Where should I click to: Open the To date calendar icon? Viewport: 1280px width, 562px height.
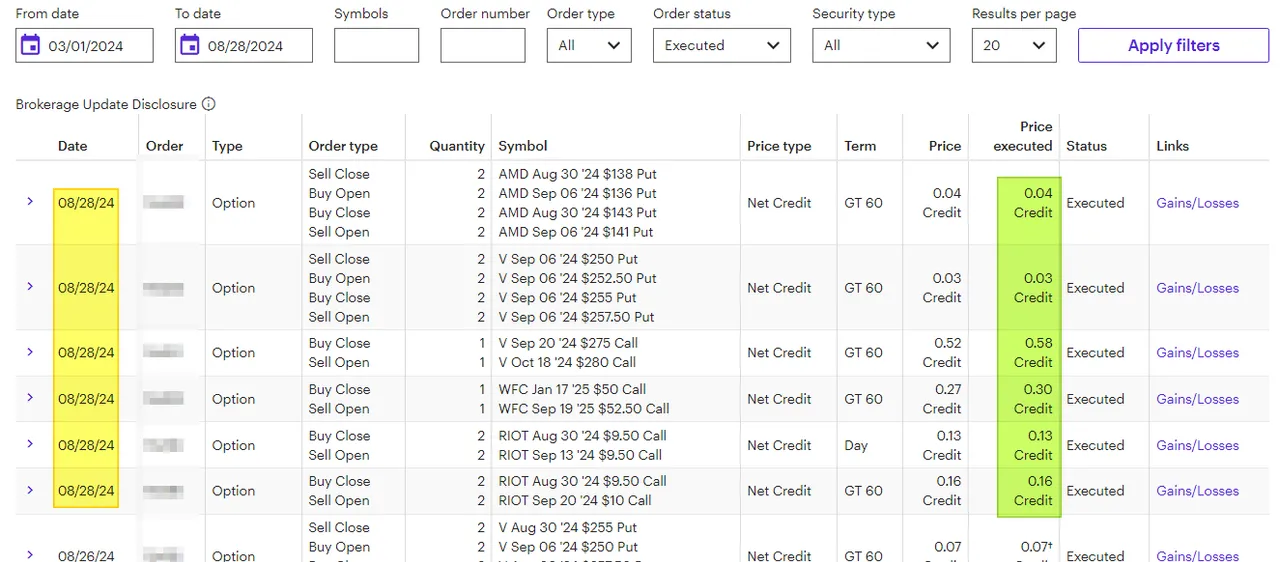190,45
